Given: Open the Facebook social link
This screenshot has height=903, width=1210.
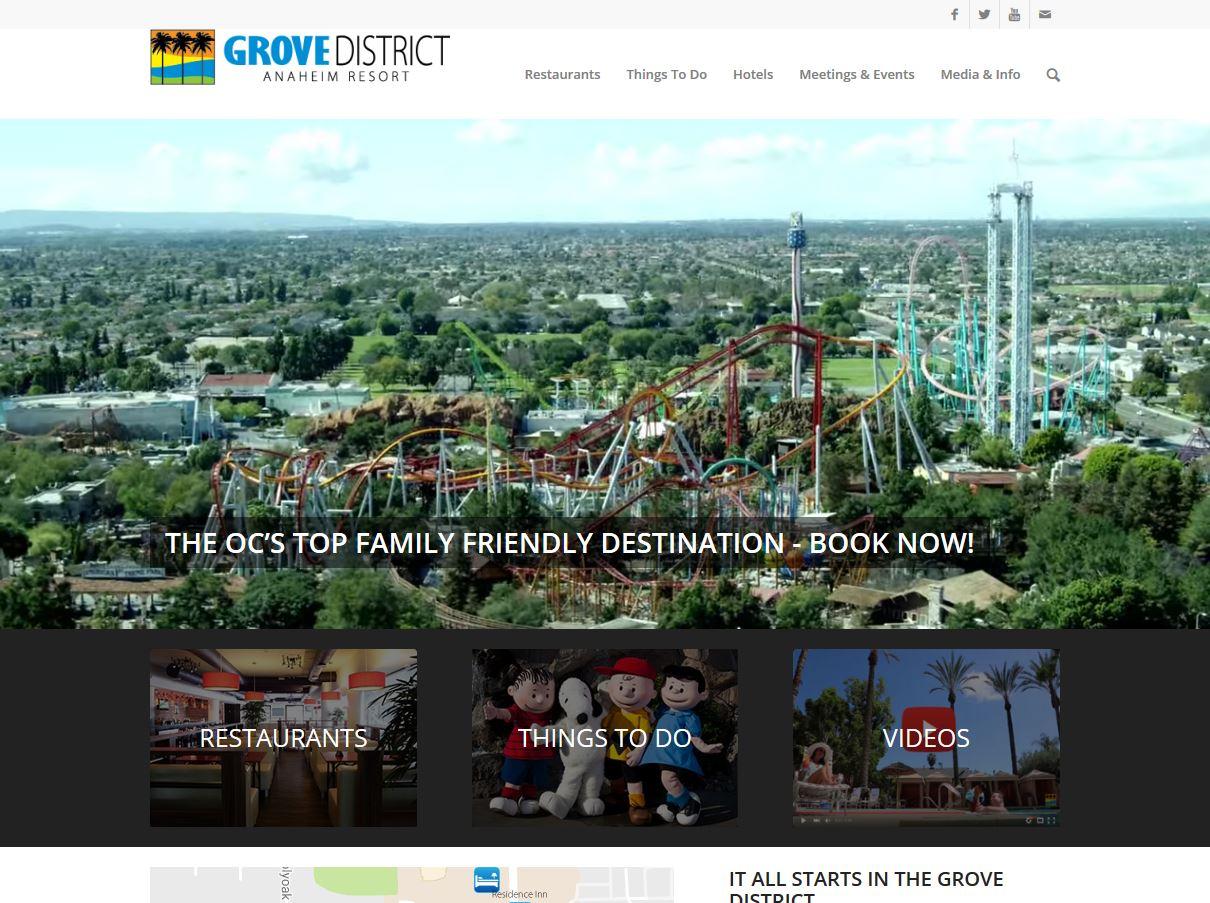Looking at the screenshot, I should coord(954,14).
